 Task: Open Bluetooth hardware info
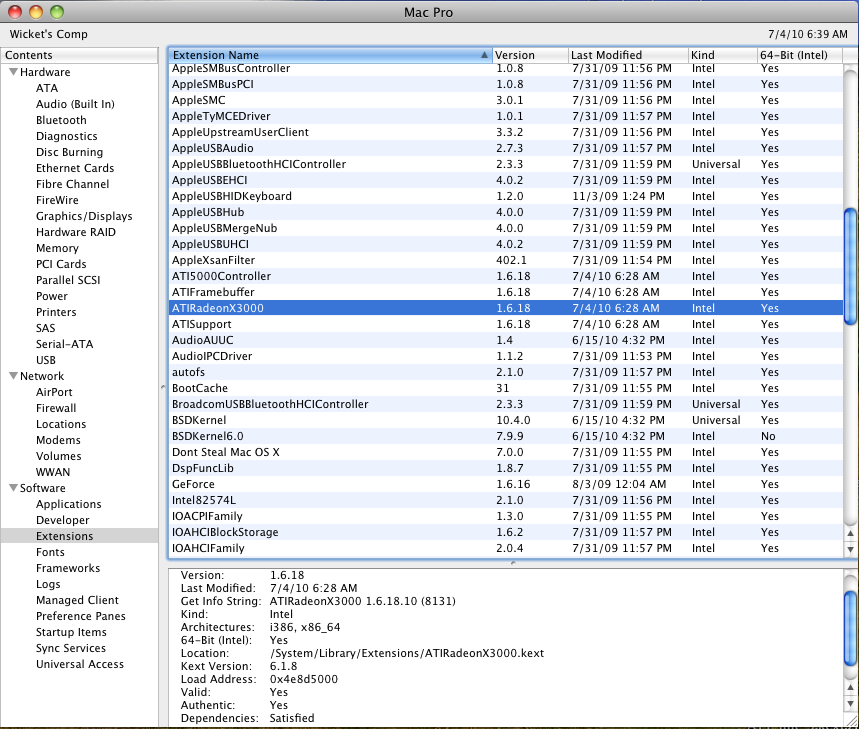[61, 120]
